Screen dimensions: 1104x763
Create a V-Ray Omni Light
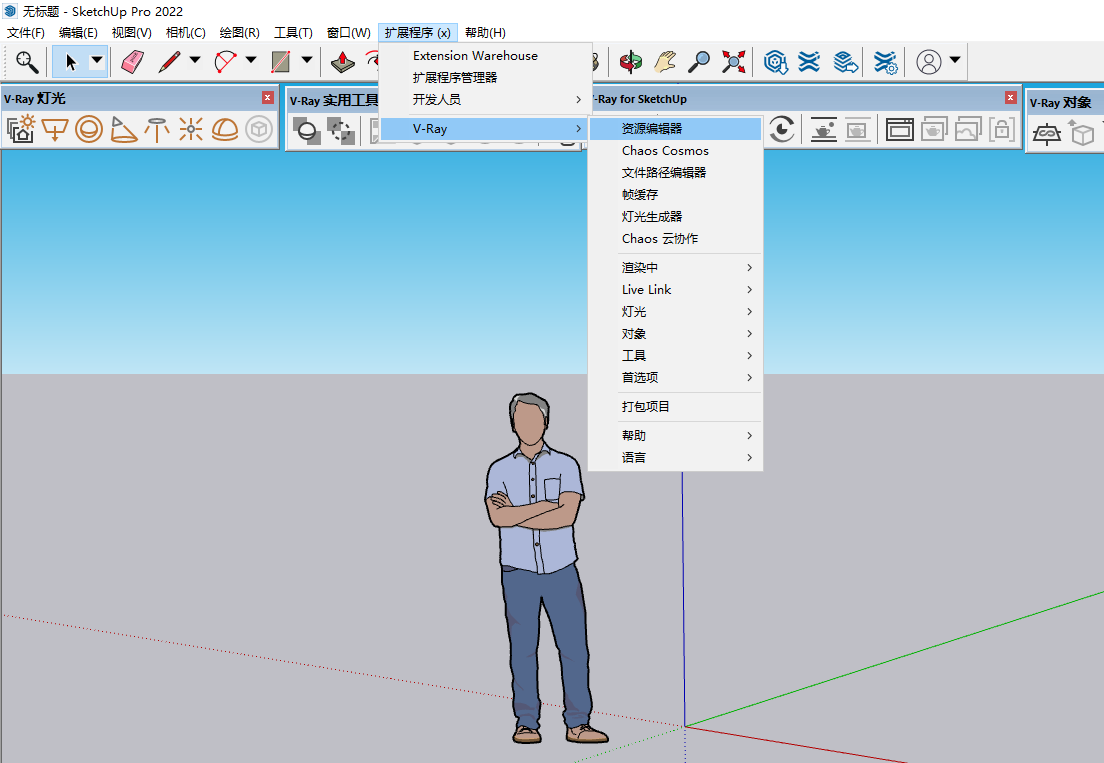(191, 130)
